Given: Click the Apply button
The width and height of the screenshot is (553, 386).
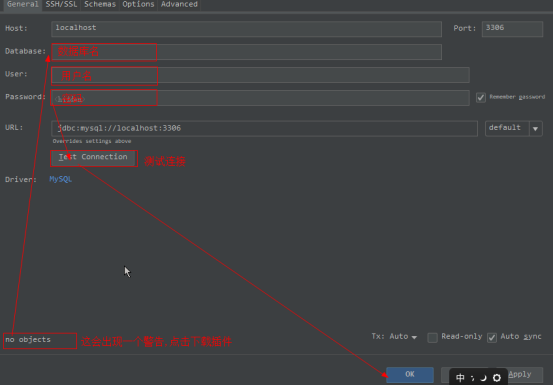Looking at the screenshot, I should pyautogui.click(x=525, y=375).
